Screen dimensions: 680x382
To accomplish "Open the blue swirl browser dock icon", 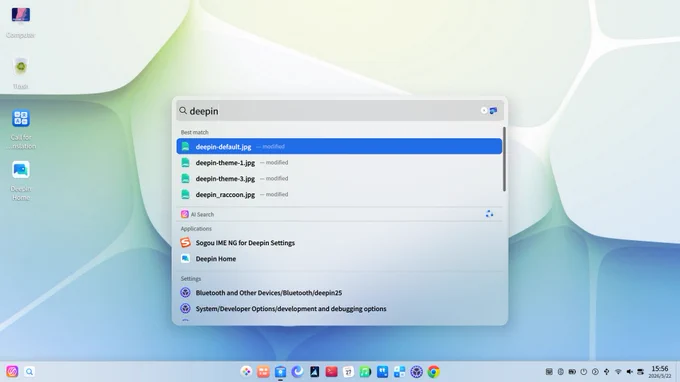I will click(297, 372).
